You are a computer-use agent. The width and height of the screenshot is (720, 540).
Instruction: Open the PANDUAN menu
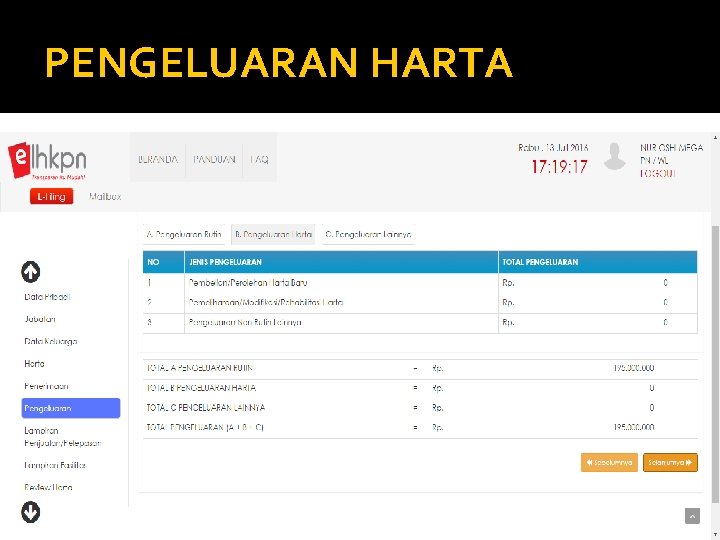click(214, 159)
